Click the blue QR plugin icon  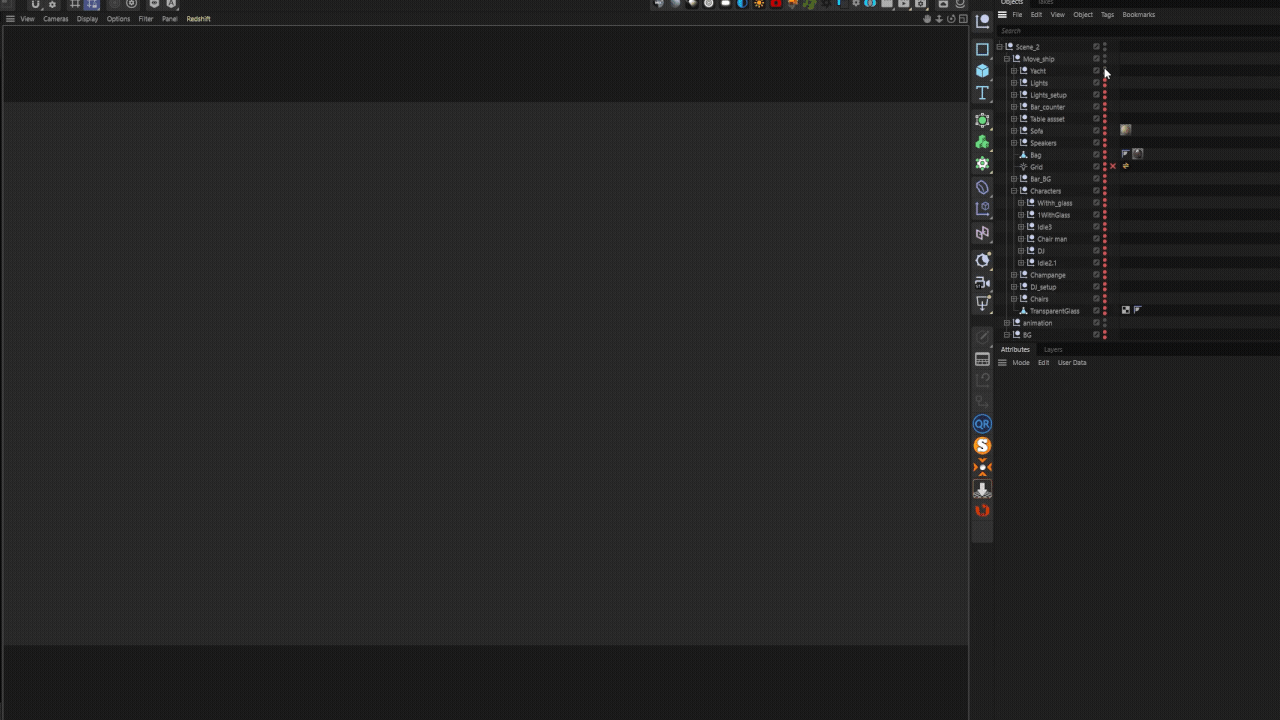tap(982, 424)
